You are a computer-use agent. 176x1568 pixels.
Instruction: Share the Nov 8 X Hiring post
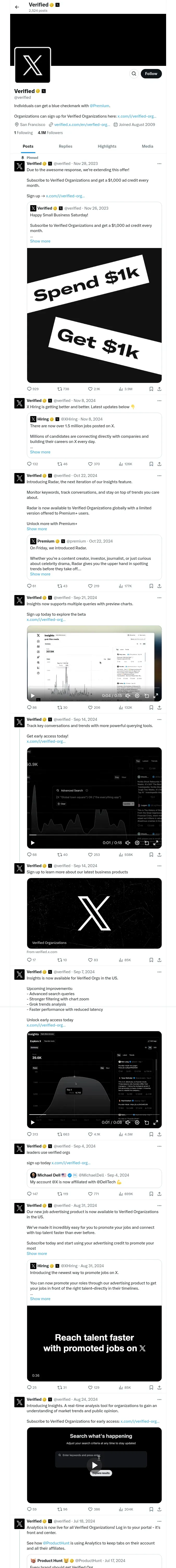pyautogui.click(x=159, y=464)
